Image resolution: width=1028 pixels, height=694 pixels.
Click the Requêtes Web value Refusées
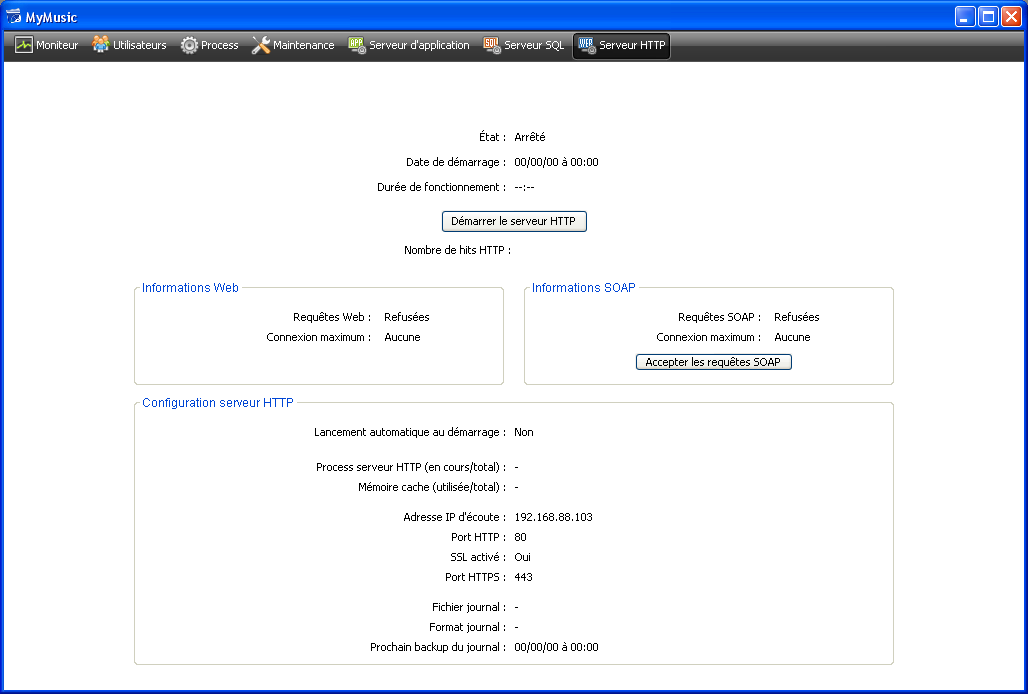tap(406, 317)
